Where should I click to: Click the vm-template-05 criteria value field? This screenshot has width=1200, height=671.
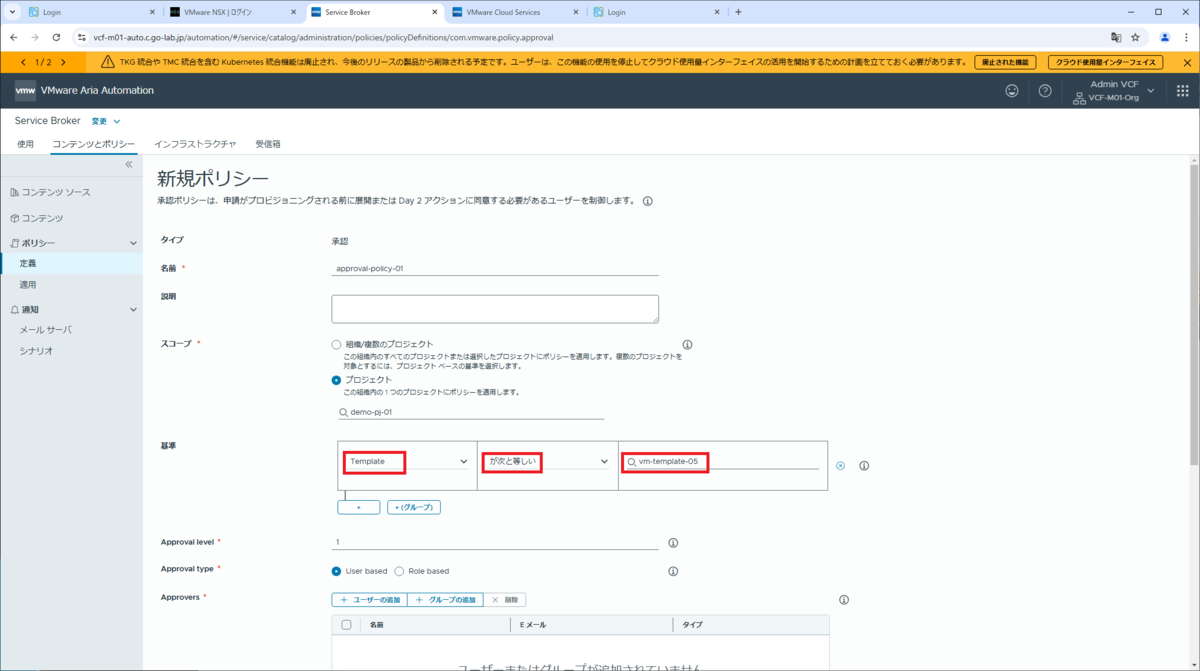point(723,462)
